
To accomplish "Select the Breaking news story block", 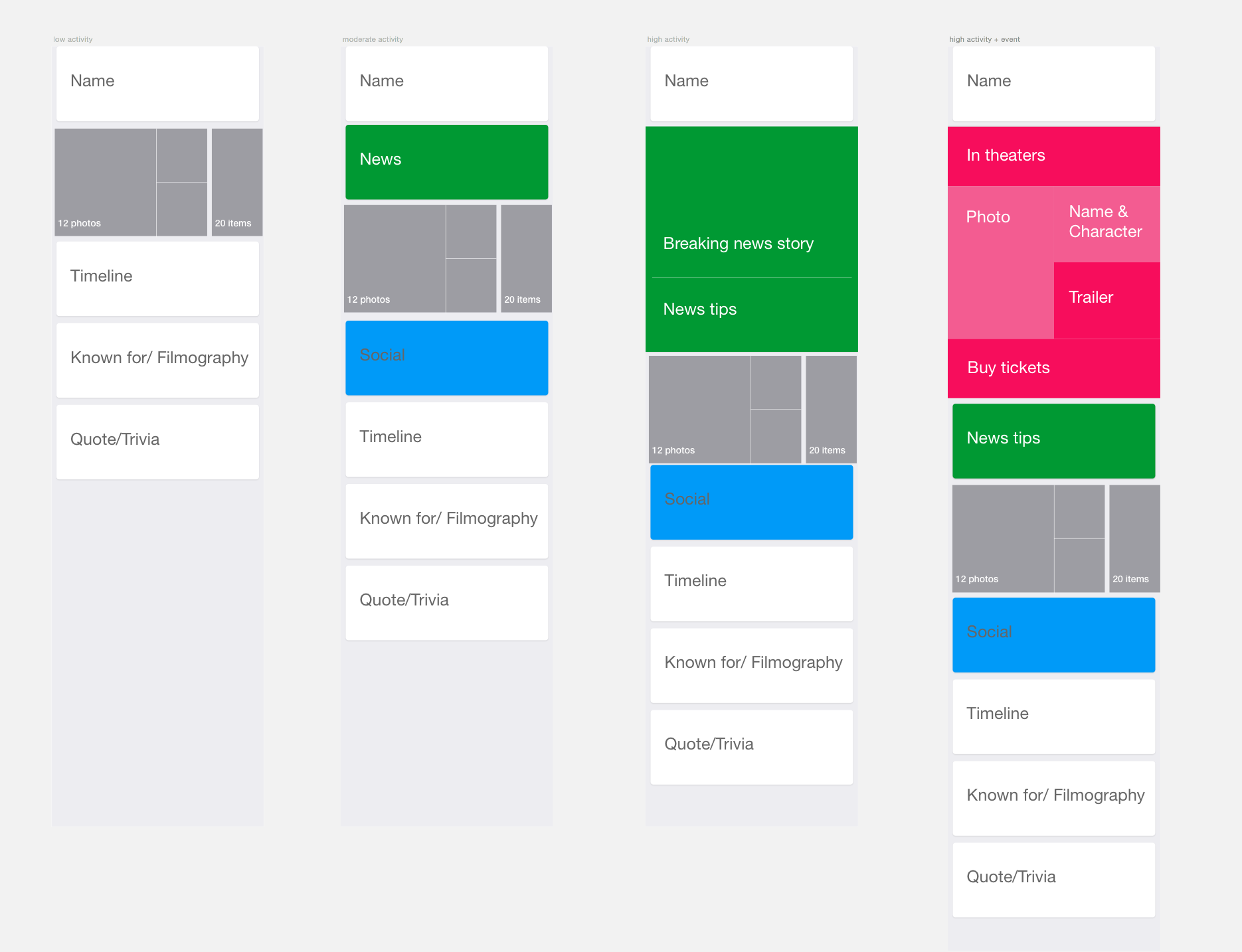I will coord(752,202).
